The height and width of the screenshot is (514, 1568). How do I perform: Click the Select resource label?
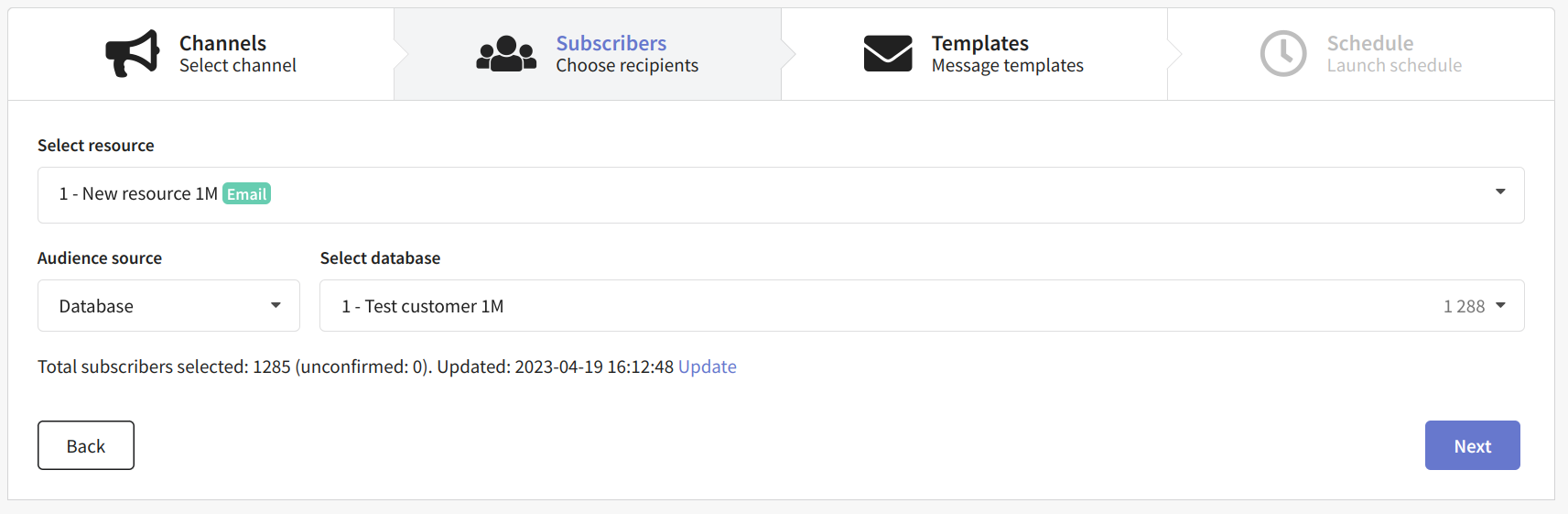pos(96,146)
